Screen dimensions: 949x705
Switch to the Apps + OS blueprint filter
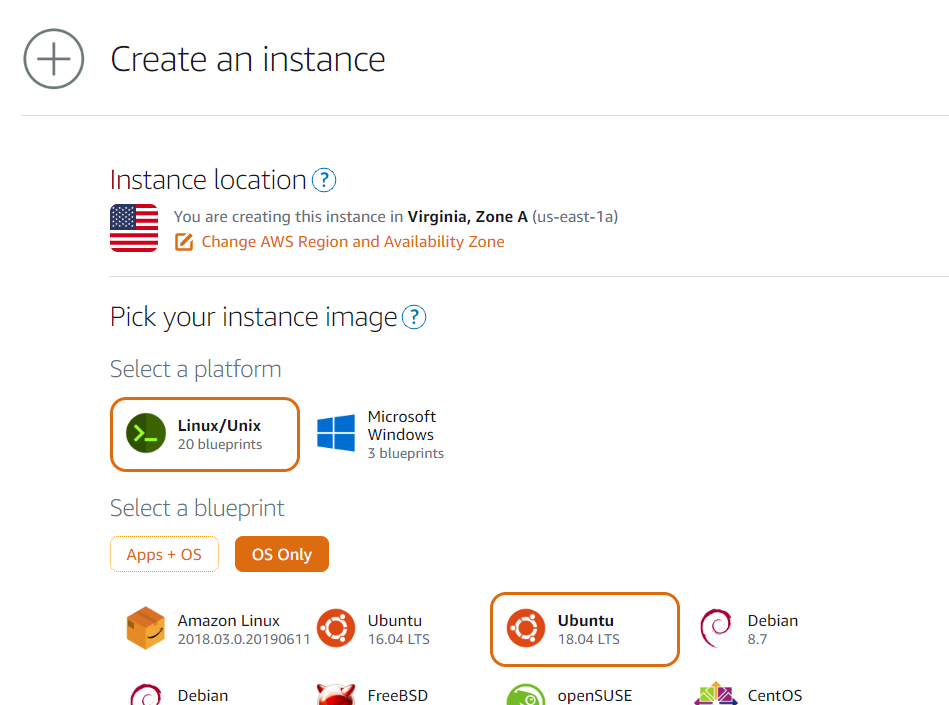point(164,554)
